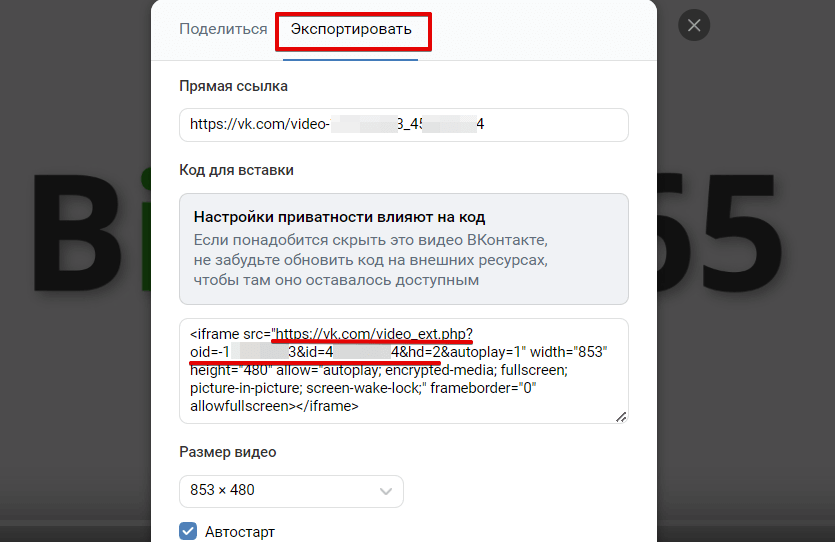835x542 pixels.
Task: Click the Прямая ссылка label
Action: tap(233, 86)
